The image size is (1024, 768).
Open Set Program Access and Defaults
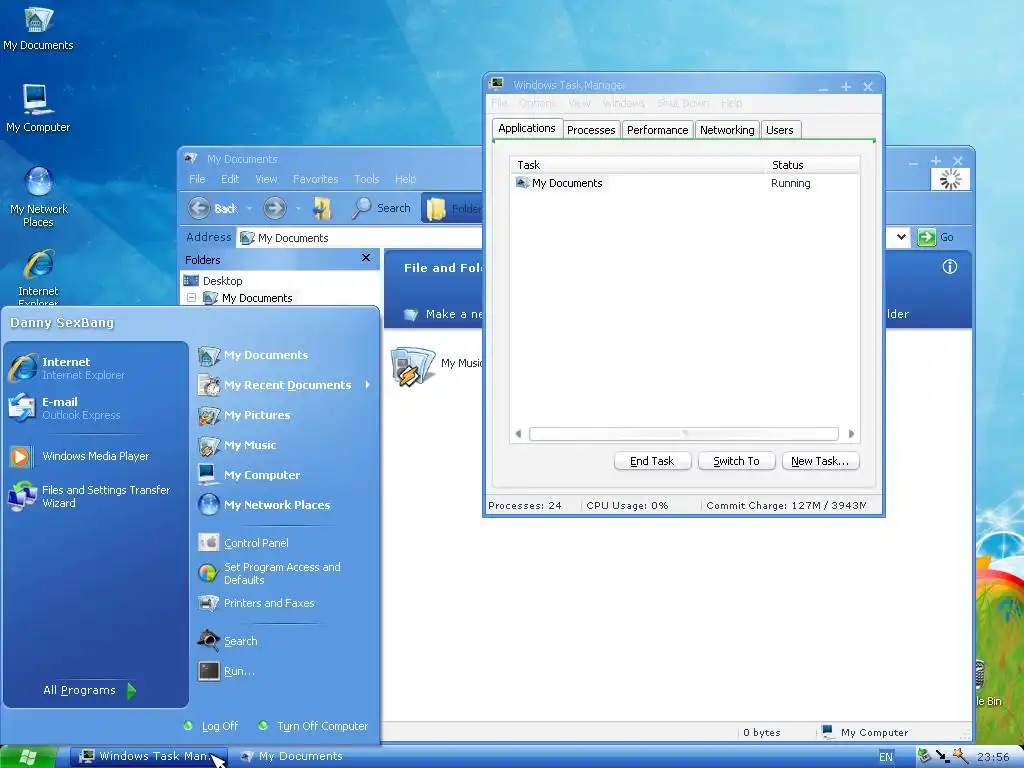pos(270,573)
